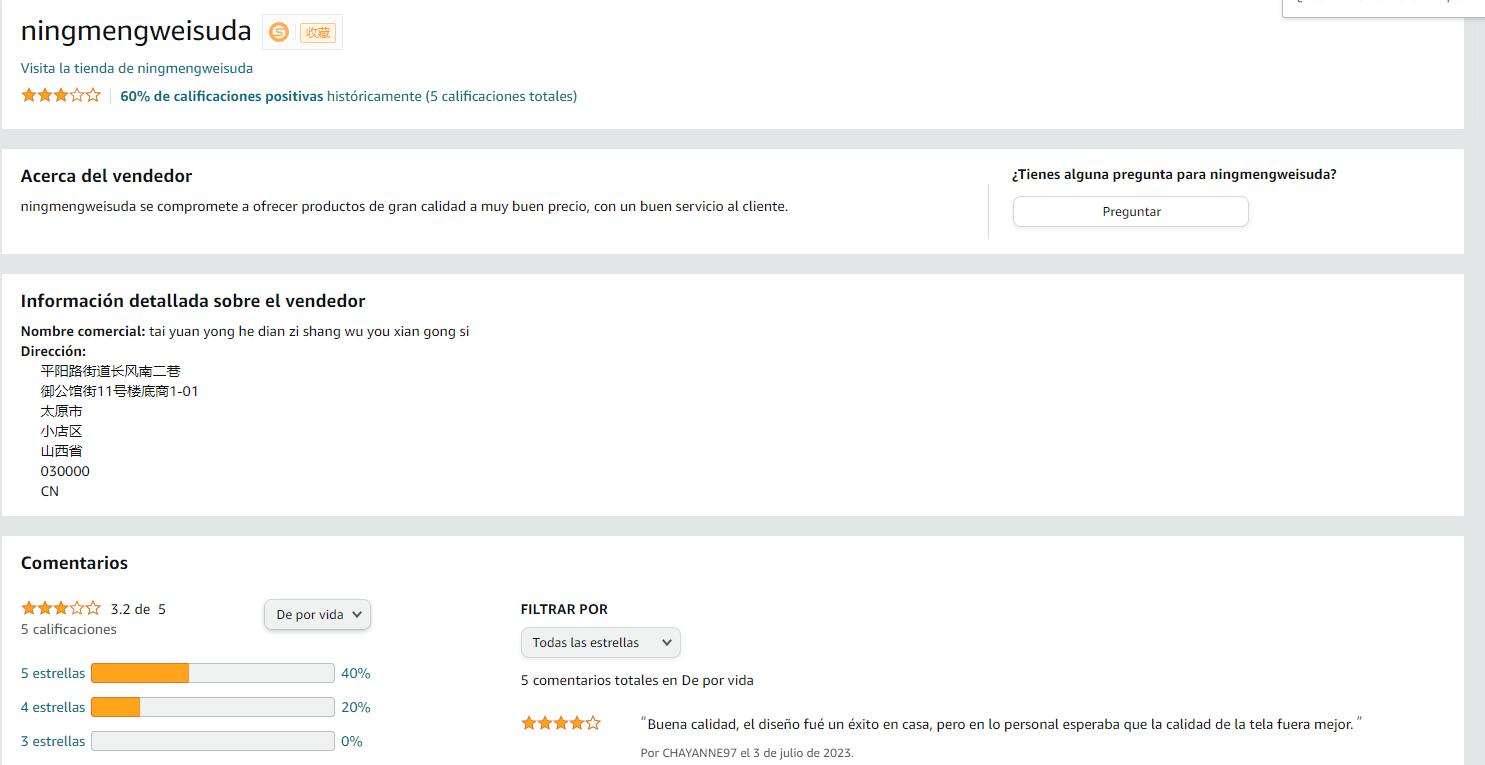Click the 20% percentage link
The image size is (1485, 765).
(x=355, y=707)
